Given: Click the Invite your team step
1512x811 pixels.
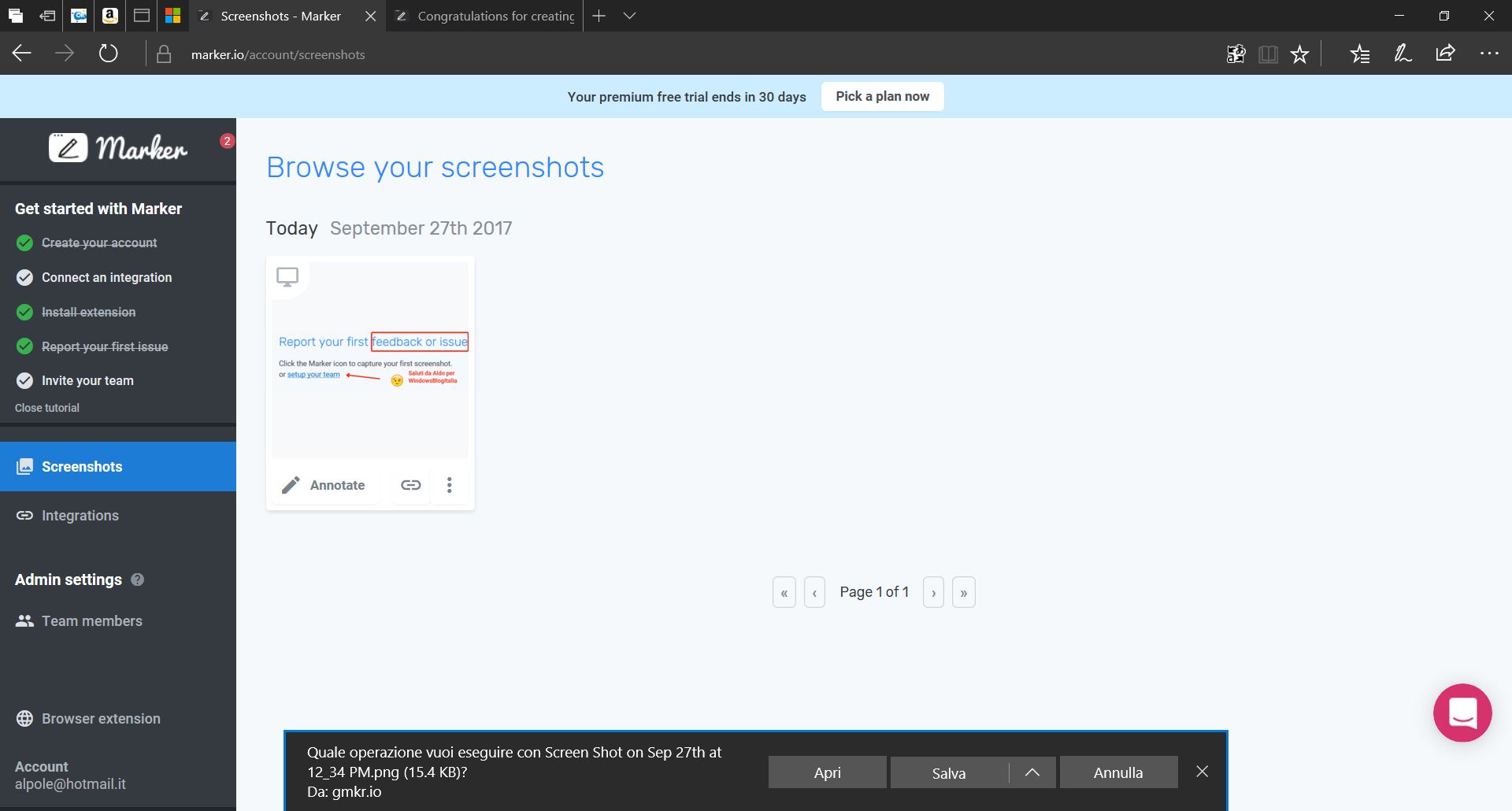Looking at the screenshot, I should click(87, 380).
